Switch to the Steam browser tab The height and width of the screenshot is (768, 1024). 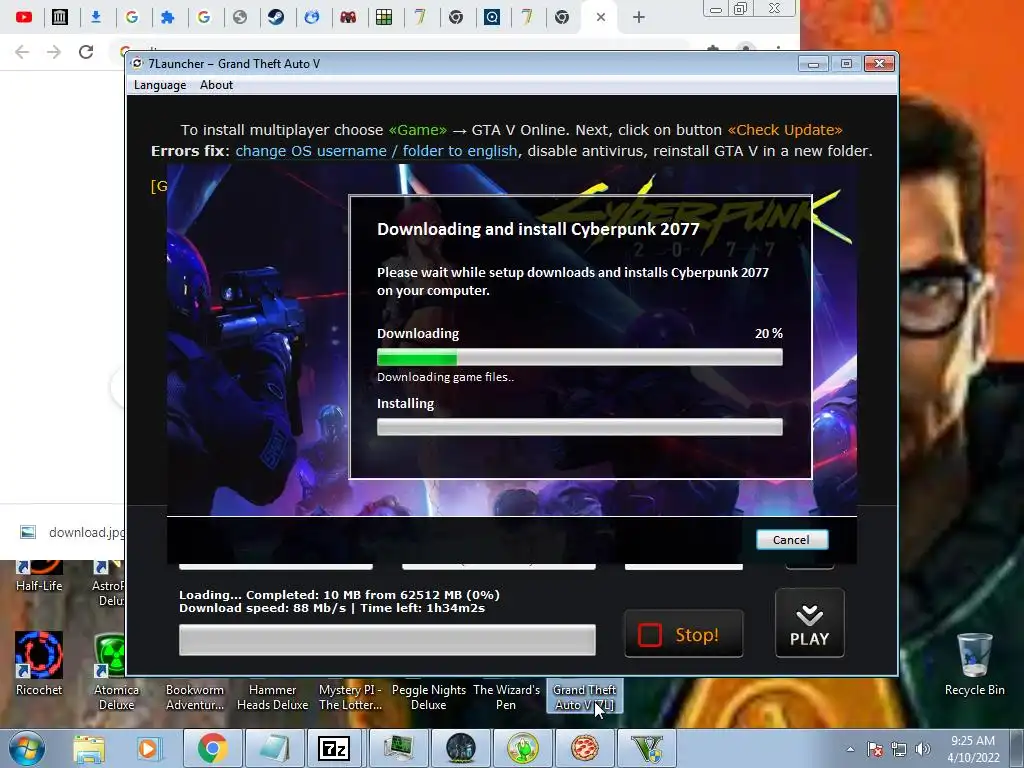[x=276, y=17]
